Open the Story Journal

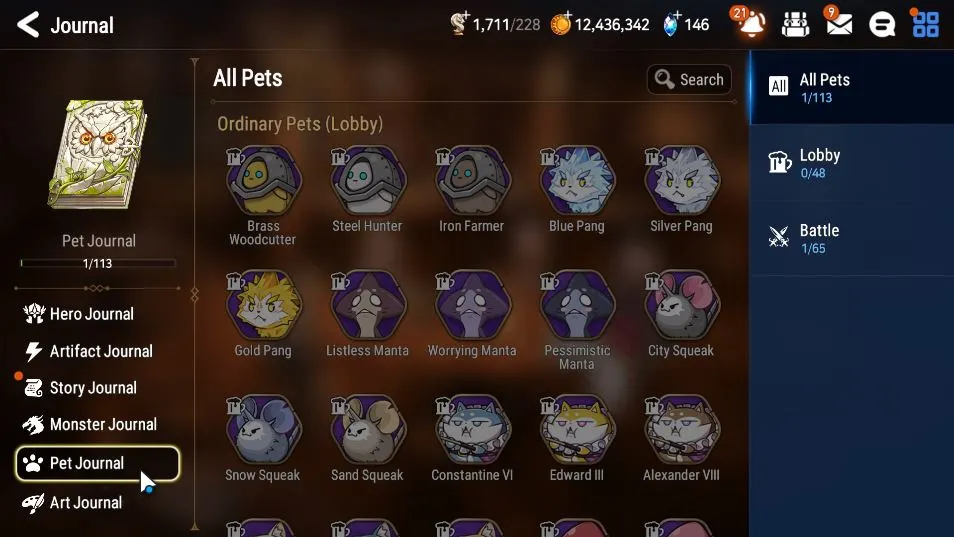80,387
